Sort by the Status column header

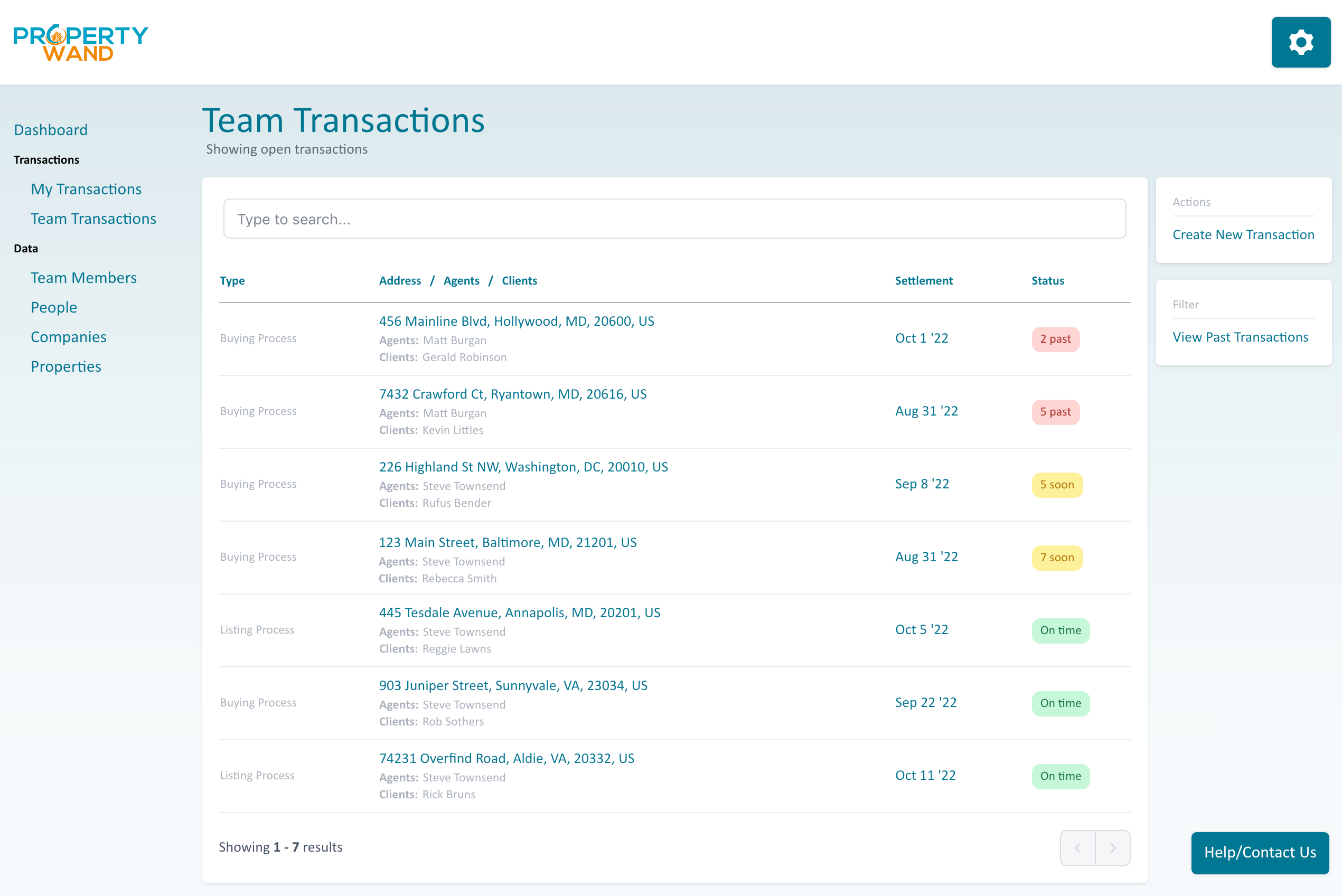click(x=1048, y=280)
